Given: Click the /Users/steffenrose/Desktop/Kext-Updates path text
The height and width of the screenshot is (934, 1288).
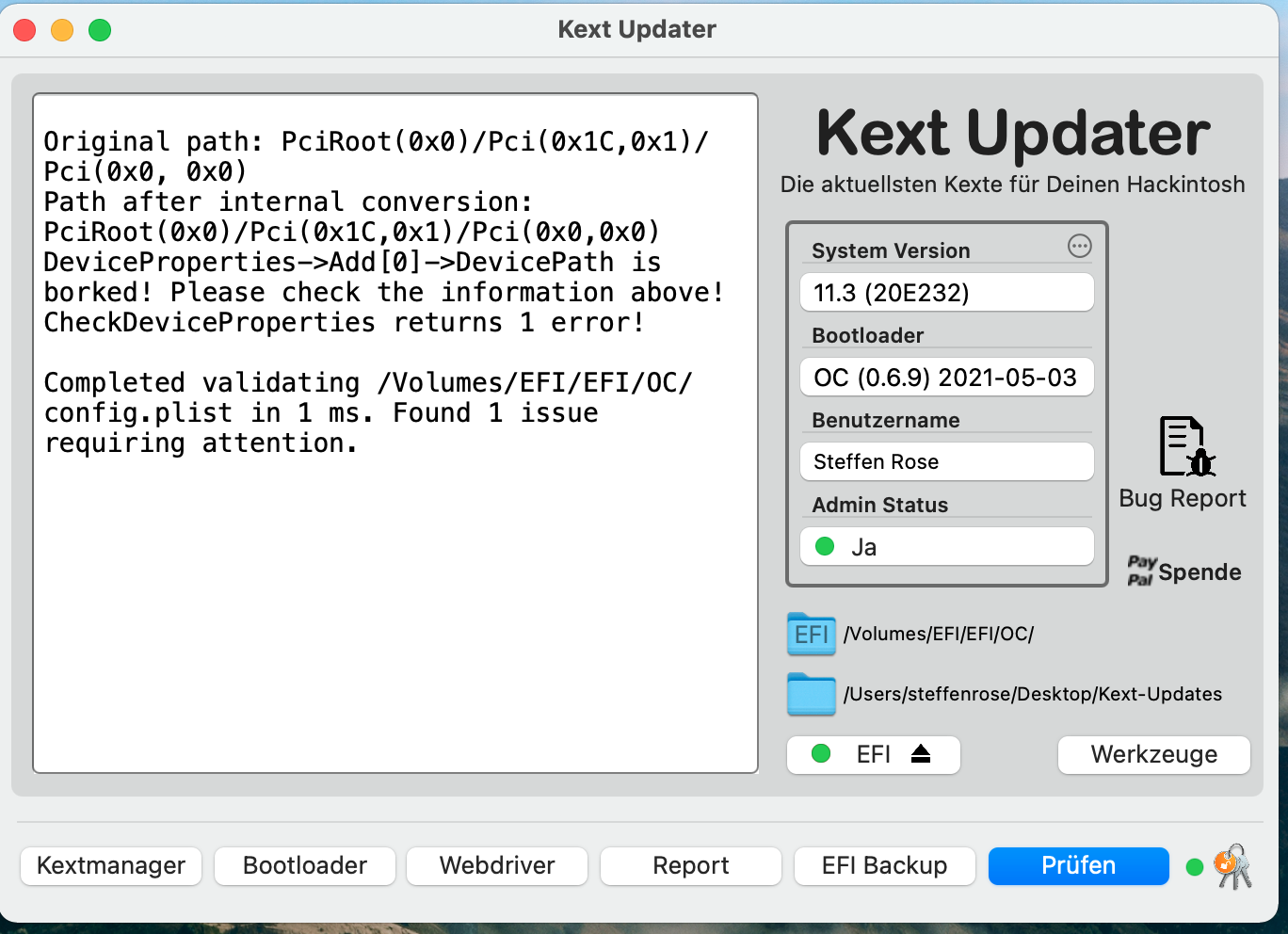Looking at the screenshot, I should (1033, 694).
